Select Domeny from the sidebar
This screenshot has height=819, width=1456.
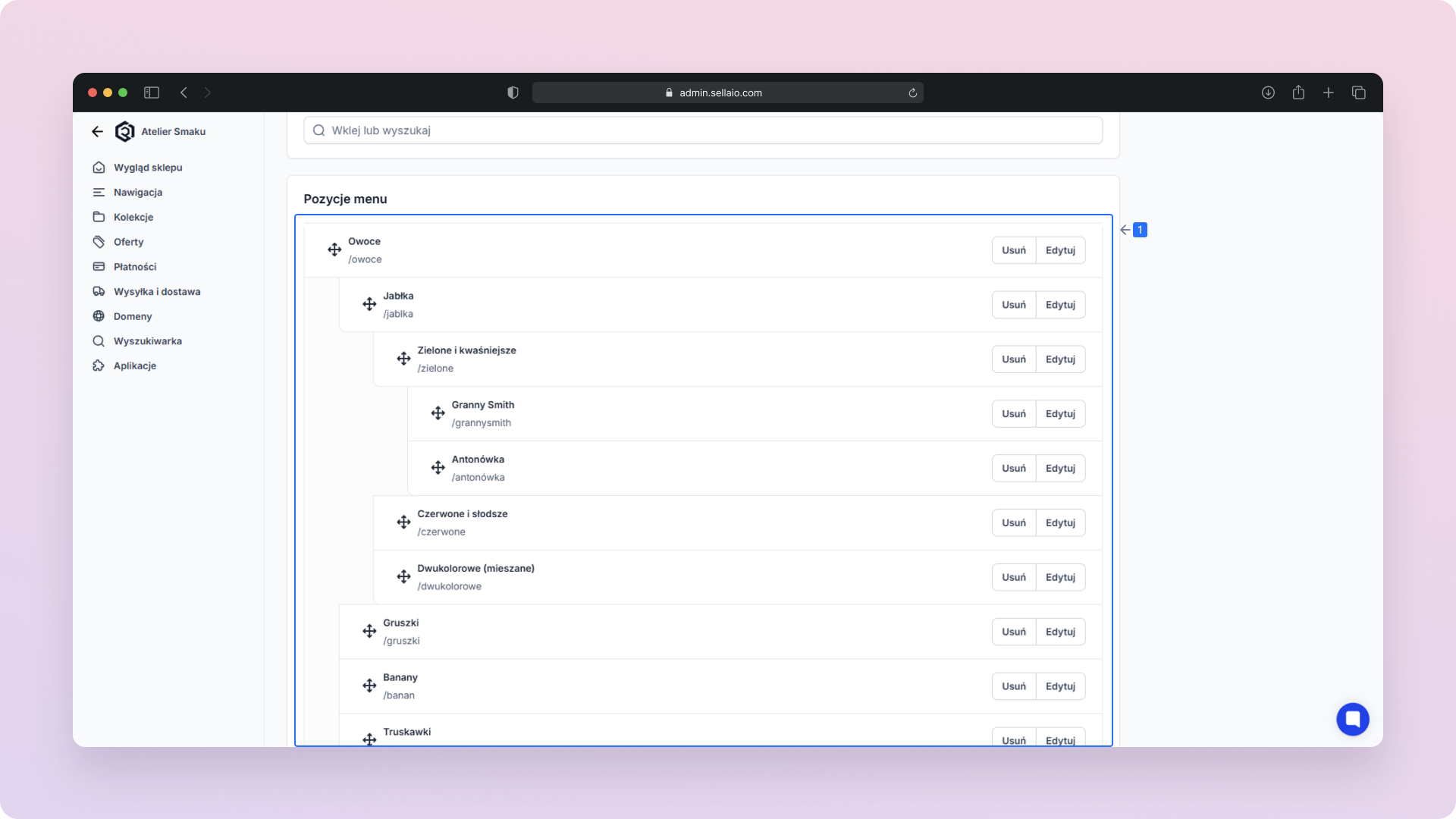tap(133, 316)
